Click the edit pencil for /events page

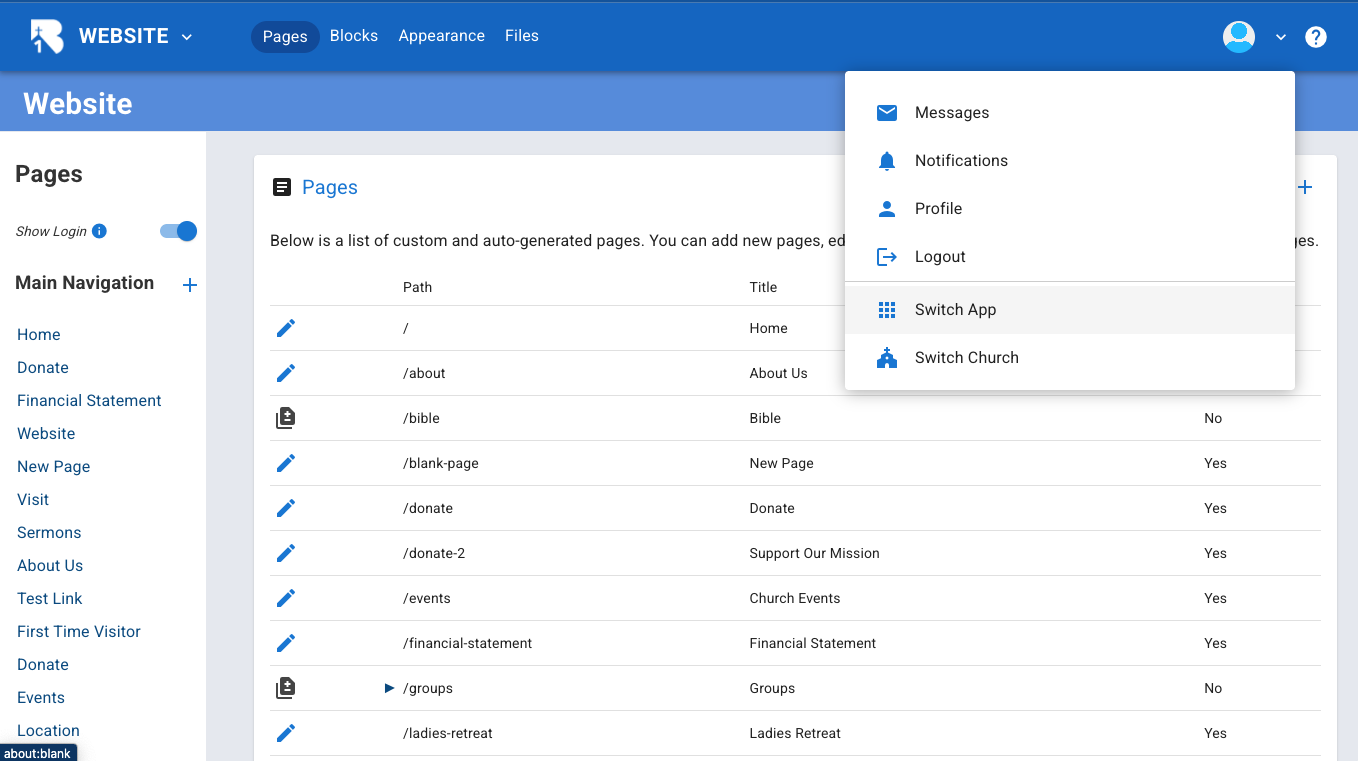pos(286,598)
